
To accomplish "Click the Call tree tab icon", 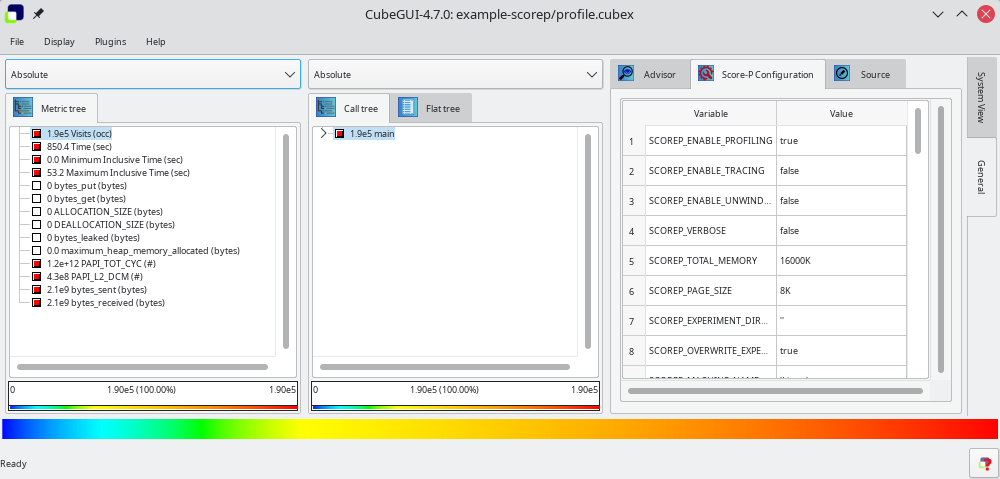I will pos(327,108).
